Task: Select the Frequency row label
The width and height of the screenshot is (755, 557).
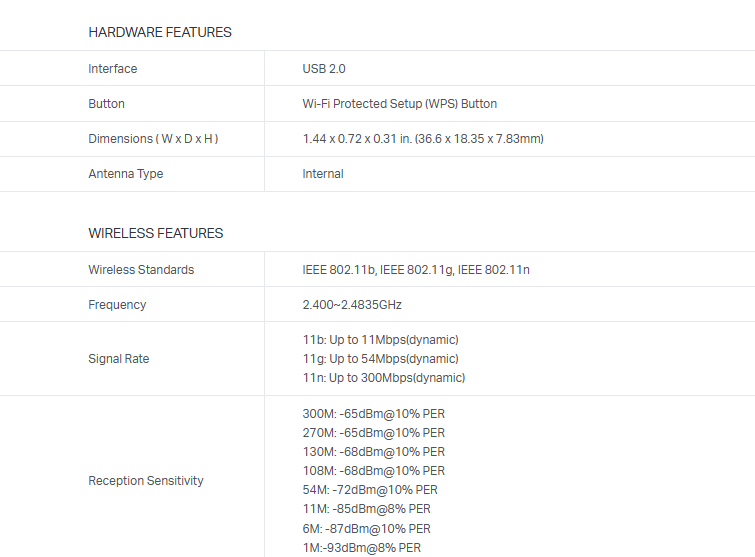Action: pyautogui.click(x=117, y=305)
